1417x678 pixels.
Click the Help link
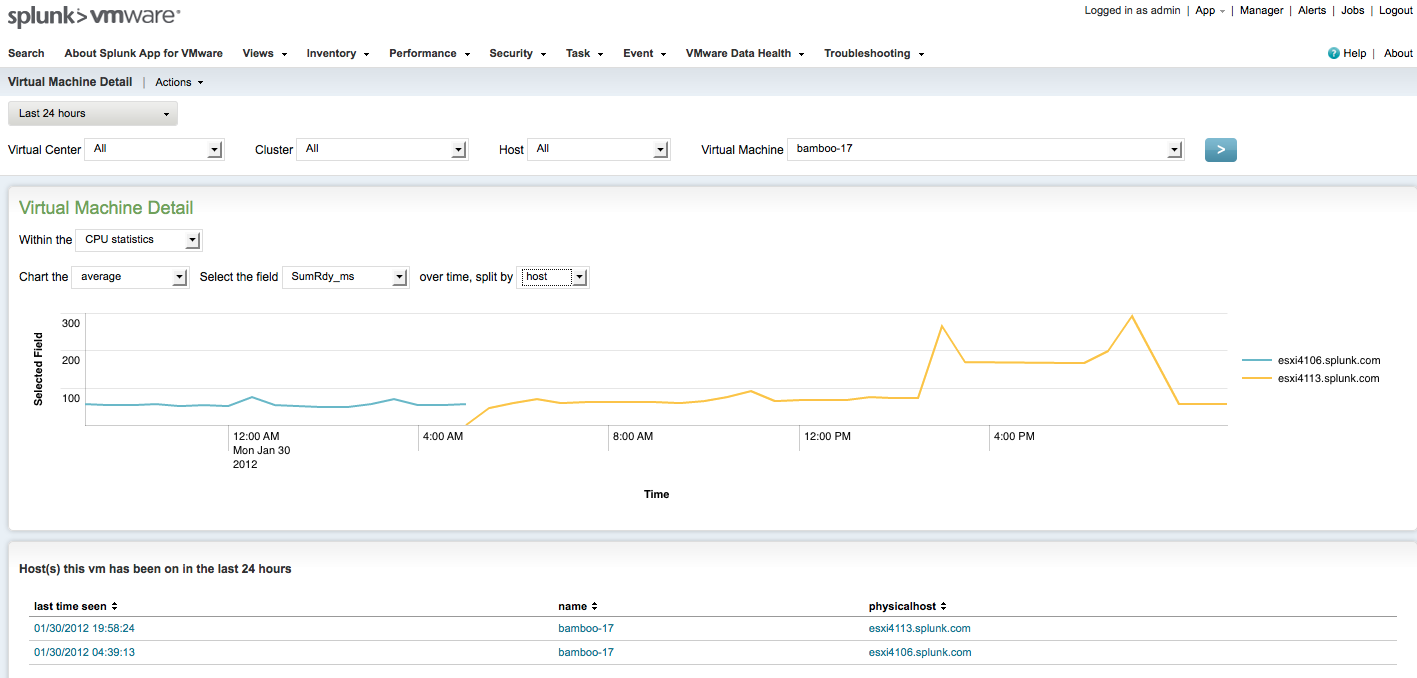[x=1355, y=54]
